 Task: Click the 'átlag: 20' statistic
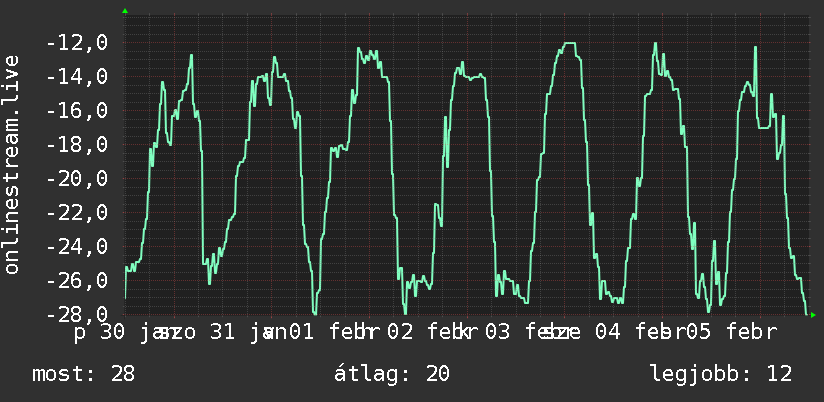pyautogui.click(x=392, y=374)
